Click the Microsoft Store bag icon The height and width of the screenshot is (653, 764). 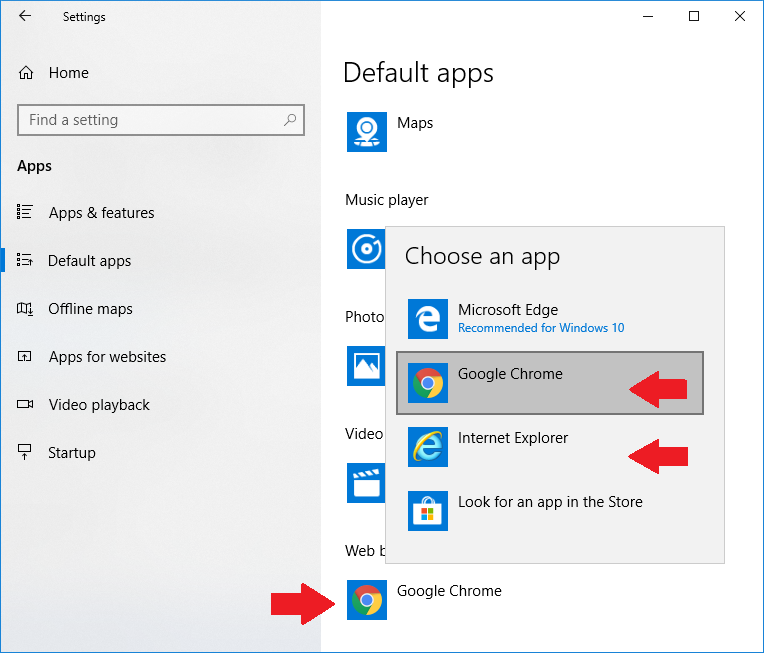click(428, 511)
